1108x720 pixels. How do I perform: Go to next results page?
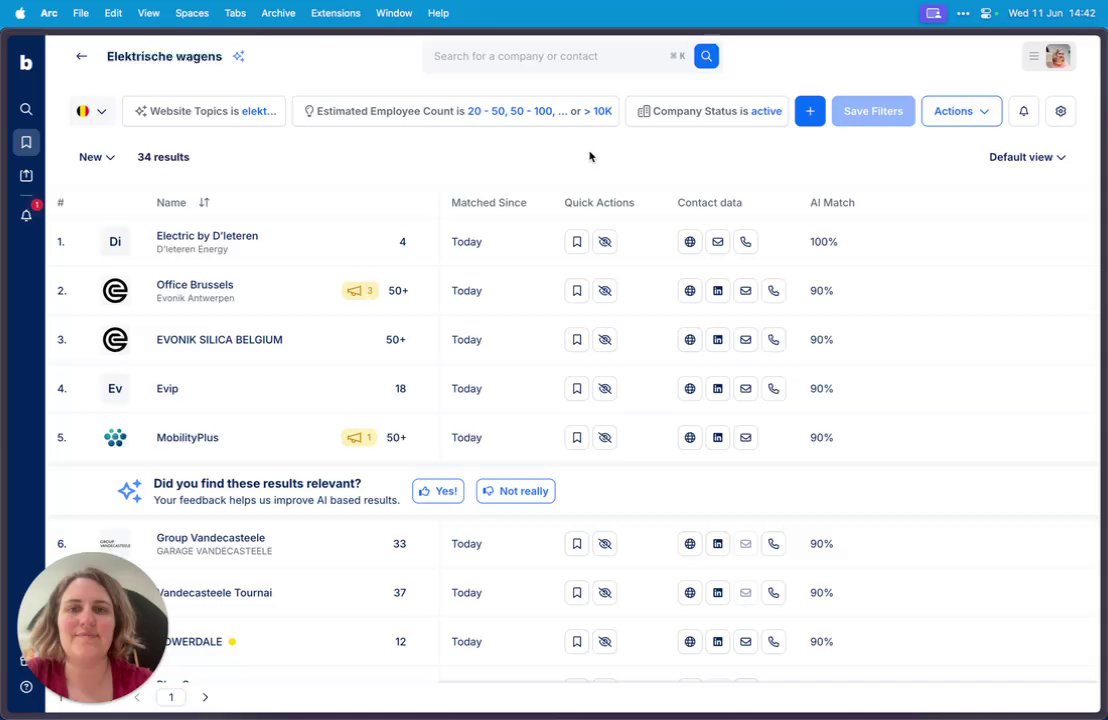205,697
